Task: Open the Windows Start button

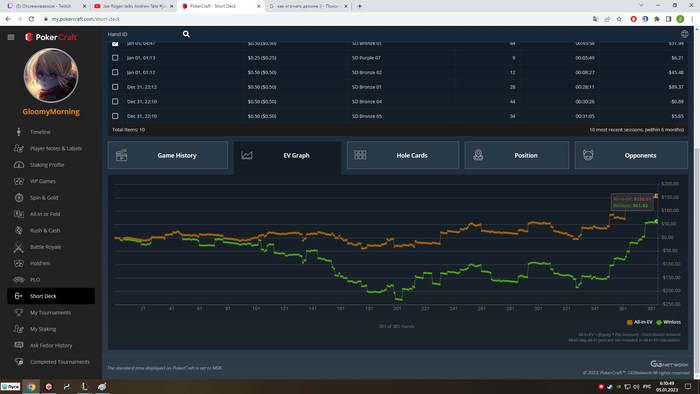Action: click(10, 387)
